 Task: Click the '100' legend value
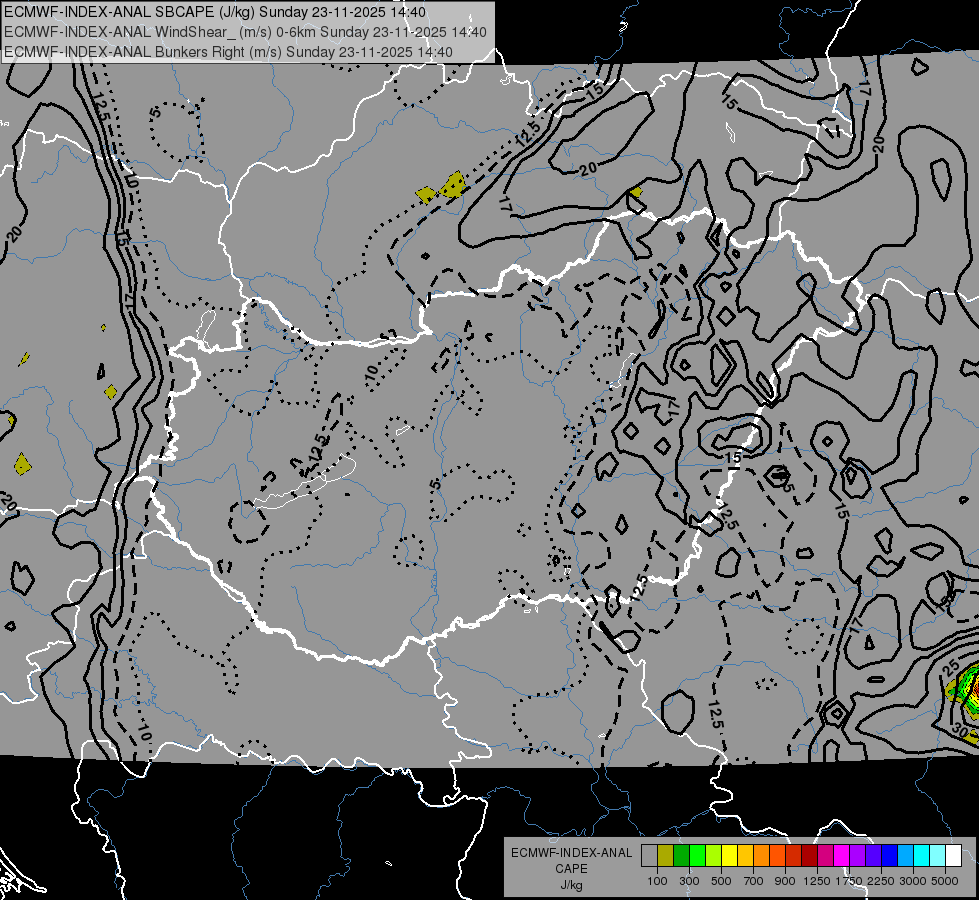click(657, 881)
